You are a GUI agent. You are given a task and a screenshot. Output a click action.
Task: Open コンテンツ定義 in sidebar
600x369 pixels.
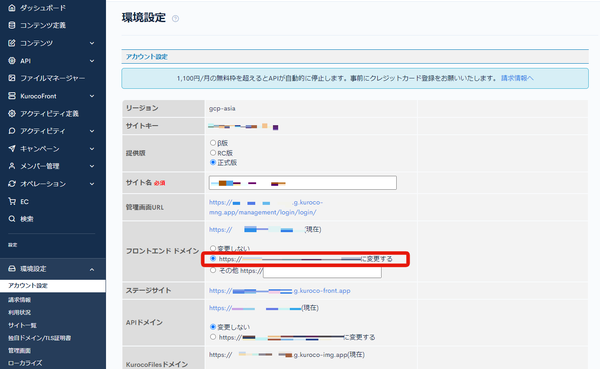pyautogui.click(x=43, y=25)
